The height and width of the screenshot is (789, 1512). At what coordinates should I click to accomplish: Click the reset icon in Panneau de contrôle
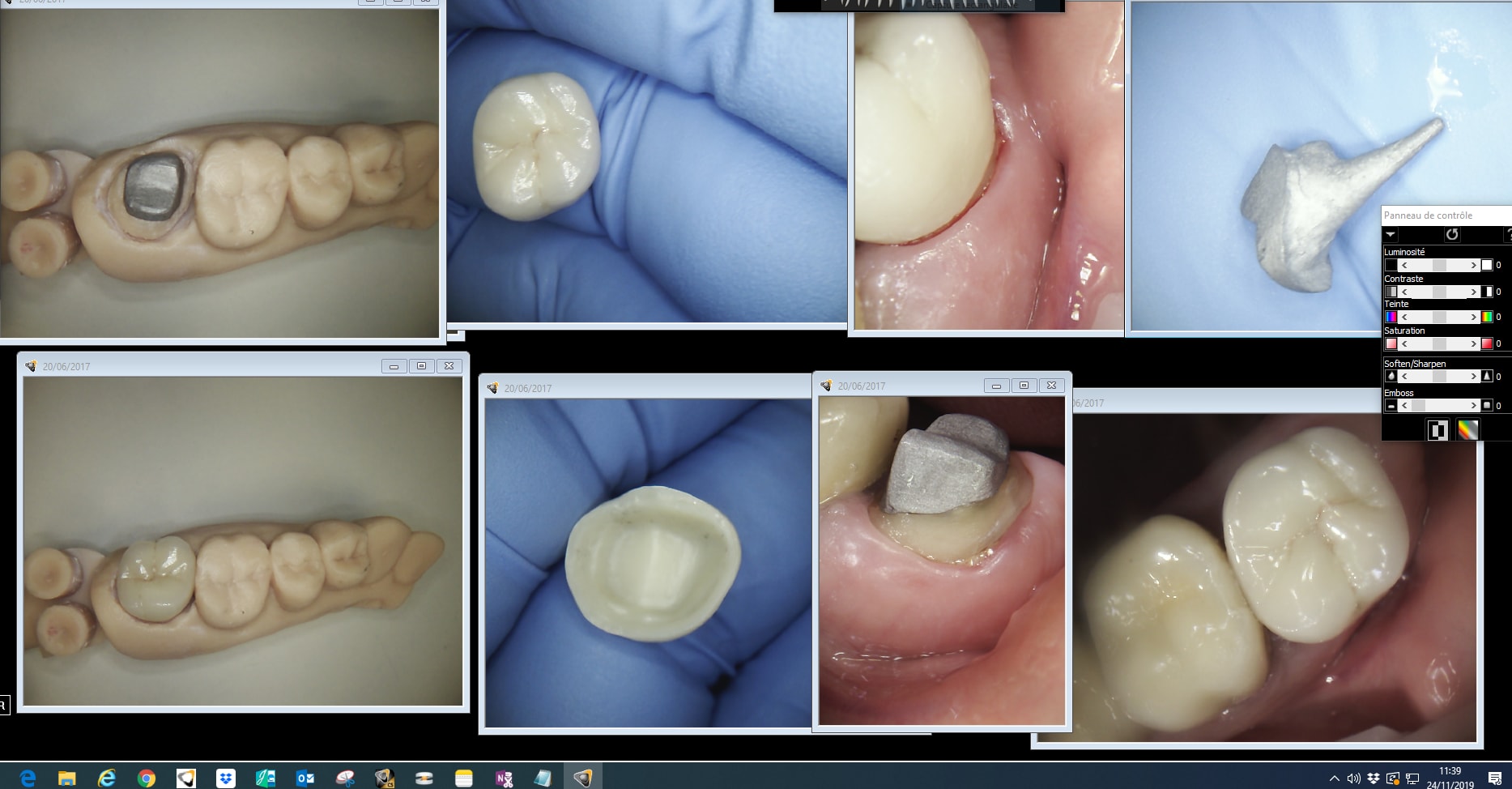[x=1451, y=235]
